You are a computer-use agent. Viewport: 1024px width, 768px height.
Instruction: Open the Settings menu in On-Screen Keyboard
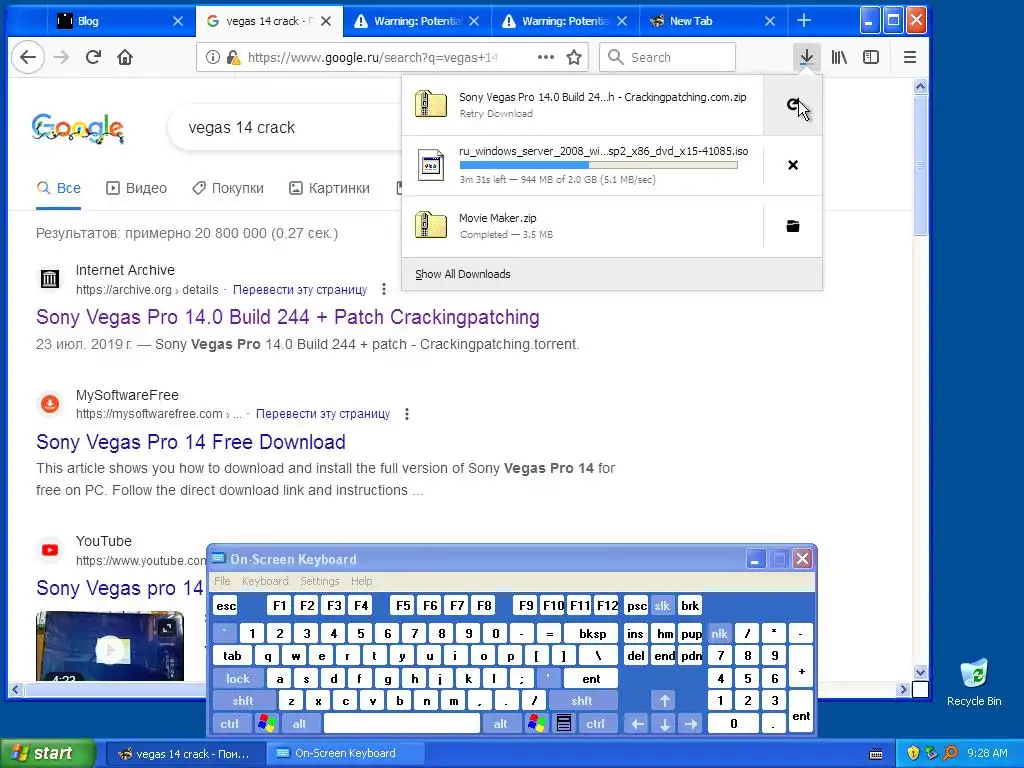coord(319,581)
